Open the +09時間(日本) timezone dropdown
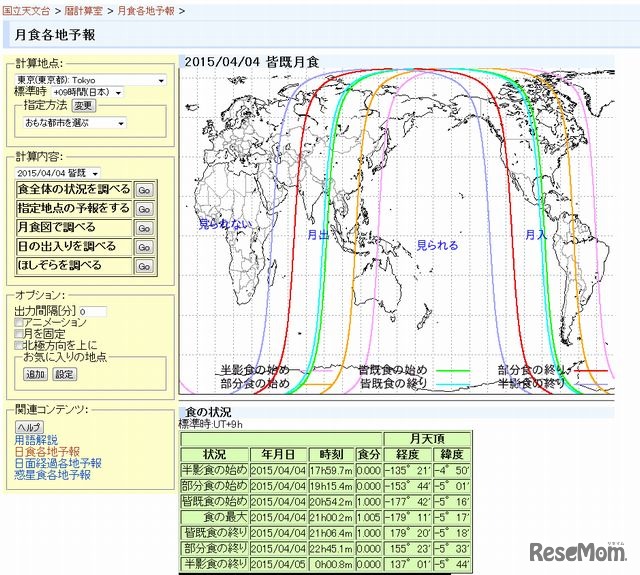Screen dimensions: 640x575 (87, 92)
